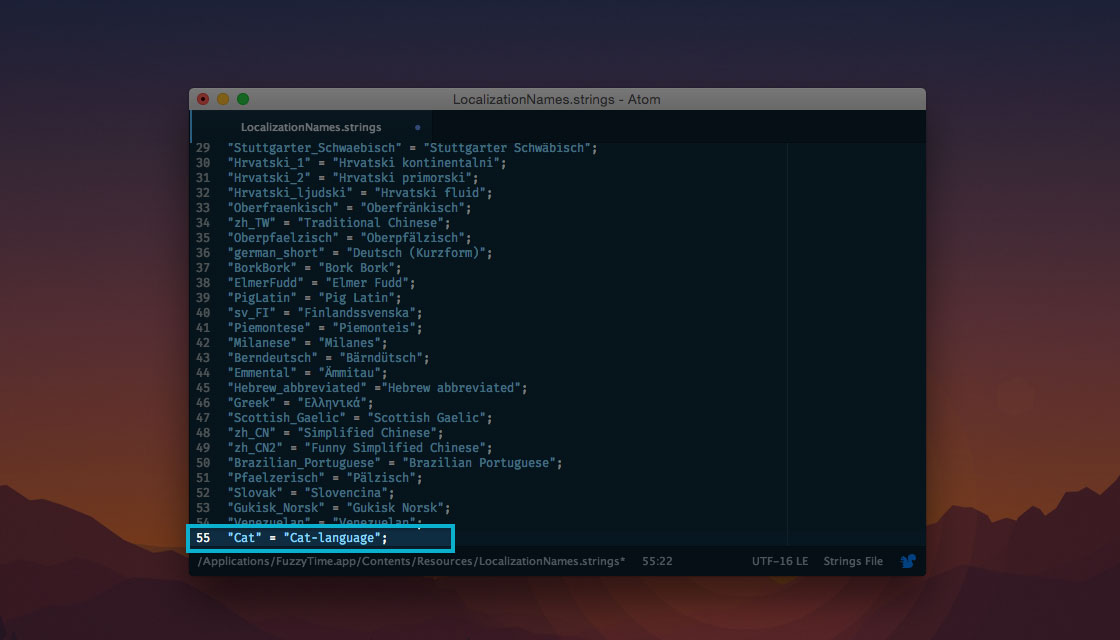This screenshot has height=640, width=1120.
Task: Click line number 29 in the gutter
Action: click(x=203, y=148)
